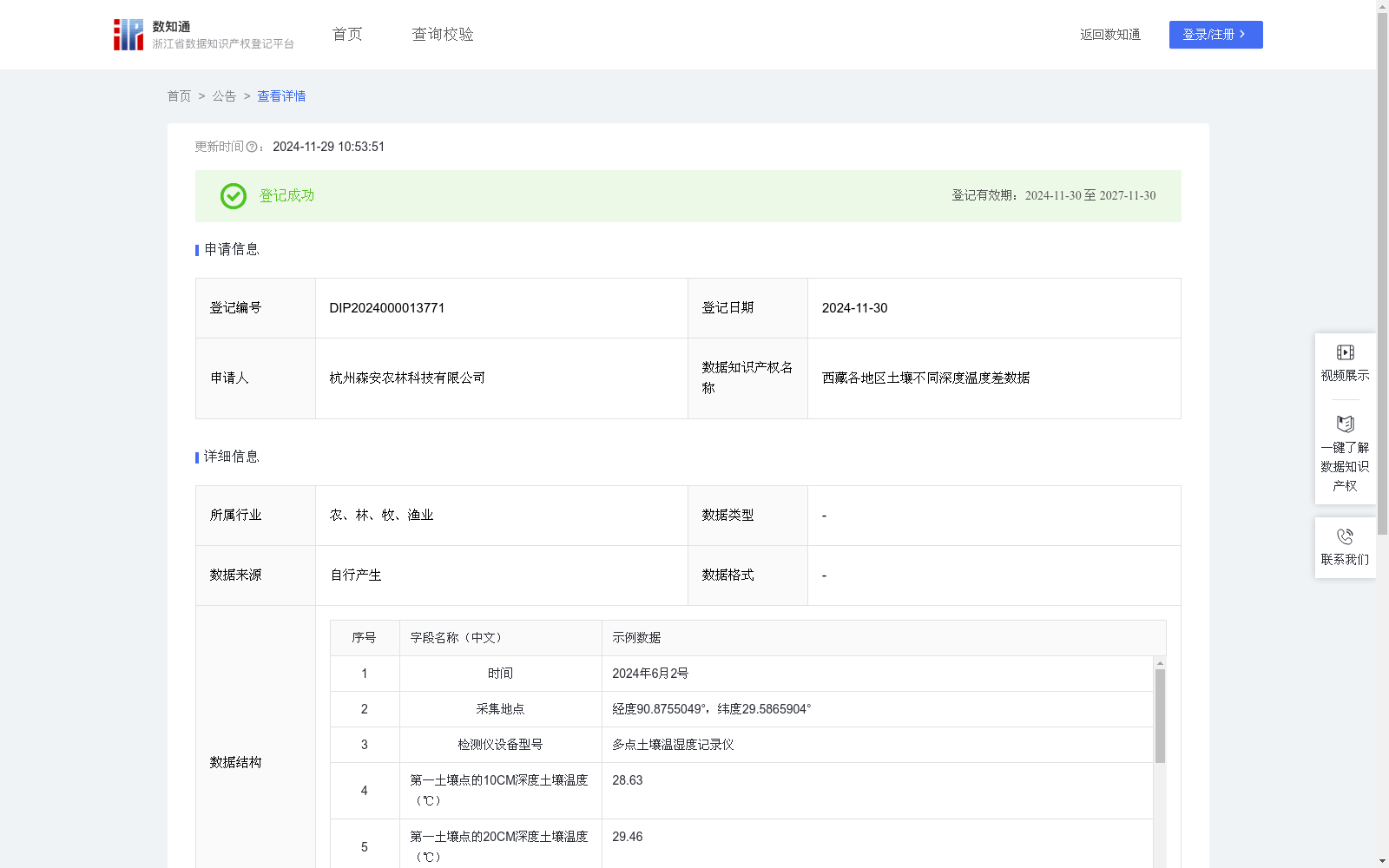Select applicant 杭州森安农林科技有限公司
Image resolution: width=1389 pixels, height=868 pixels.
tap(407, 378)
